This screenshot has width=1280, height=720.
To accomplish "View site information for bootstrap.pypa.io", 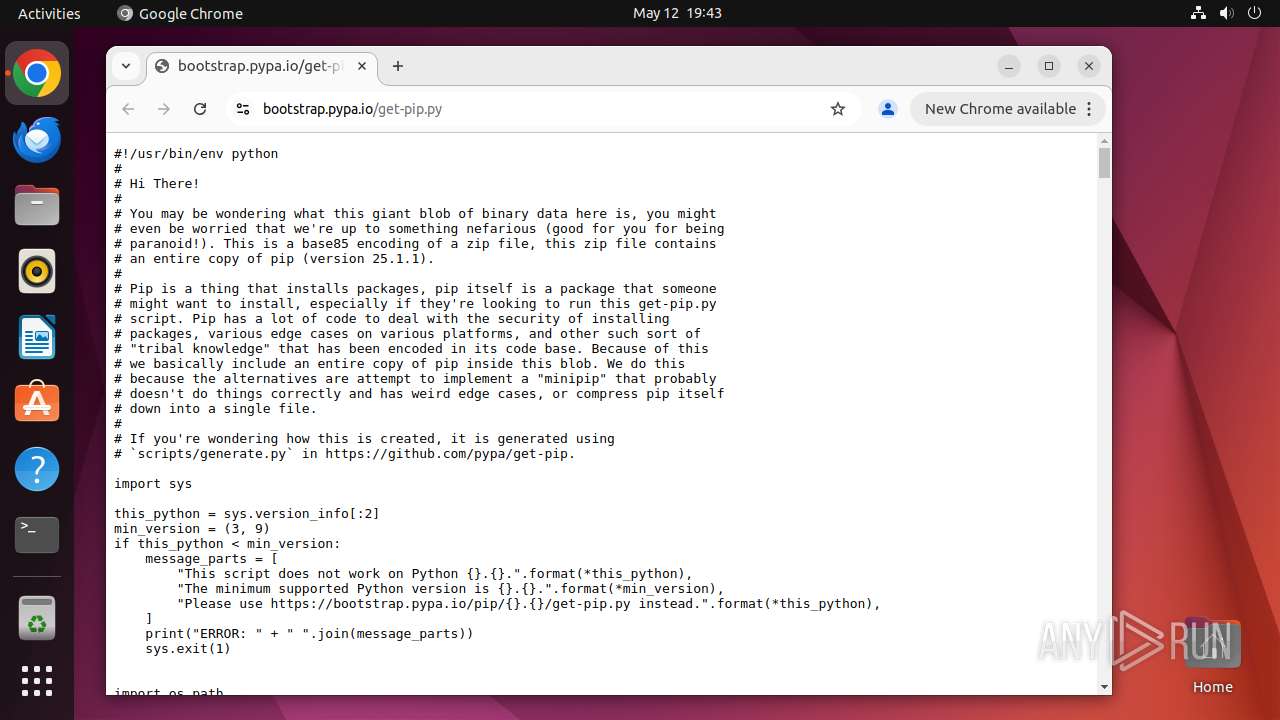I will 242,109.
